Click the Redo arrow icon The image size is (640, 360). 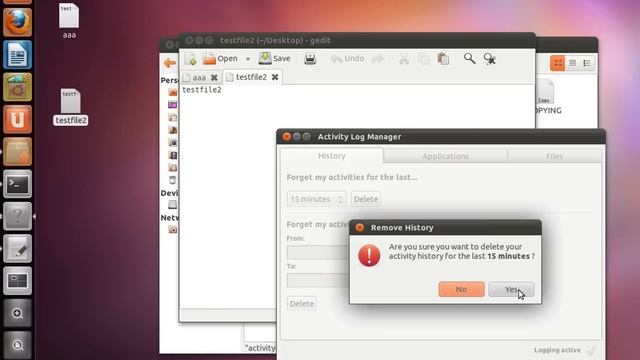pos(378,59)
